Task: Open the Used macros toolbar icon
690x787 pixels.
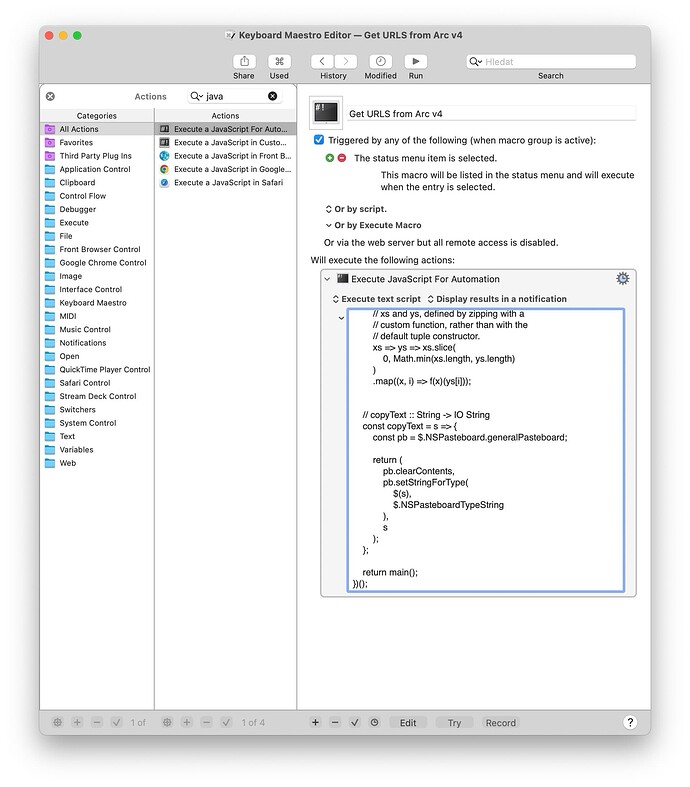Action: pyautogui.click(x=279, y=62)
